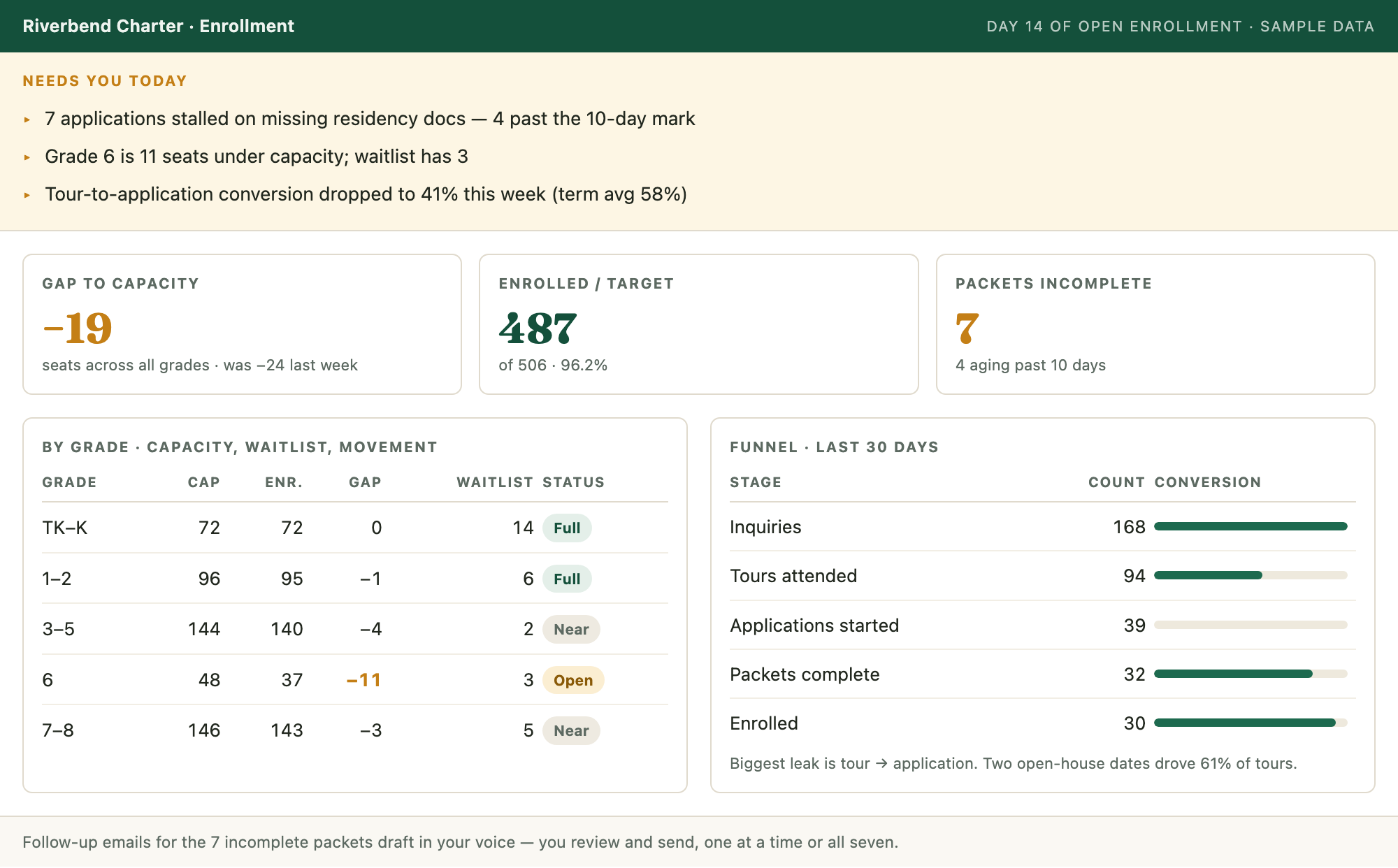
Task: Click the Tours attended conversion bar
Action: 1251,575
